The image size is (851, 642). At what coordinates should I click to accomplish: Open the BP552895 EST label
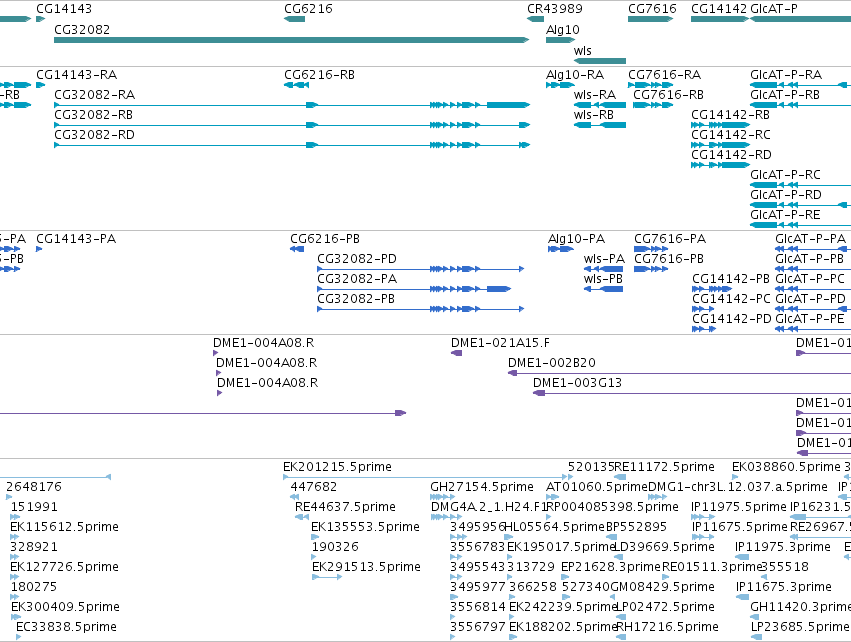click(x=636, y=527)
